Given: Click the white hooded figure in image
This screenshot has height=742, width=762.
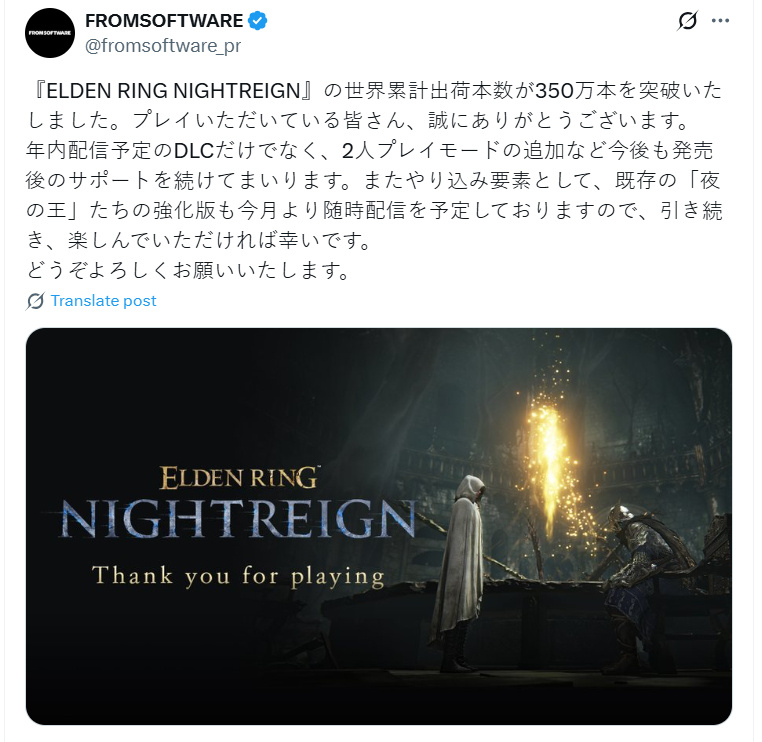Looking at the screenshot, I should click(459, 573).
